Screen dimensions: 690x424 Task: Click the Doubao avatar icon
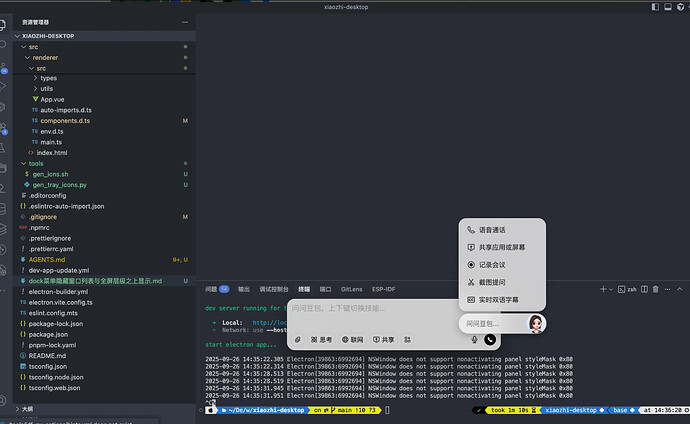(x=536, y=324)
